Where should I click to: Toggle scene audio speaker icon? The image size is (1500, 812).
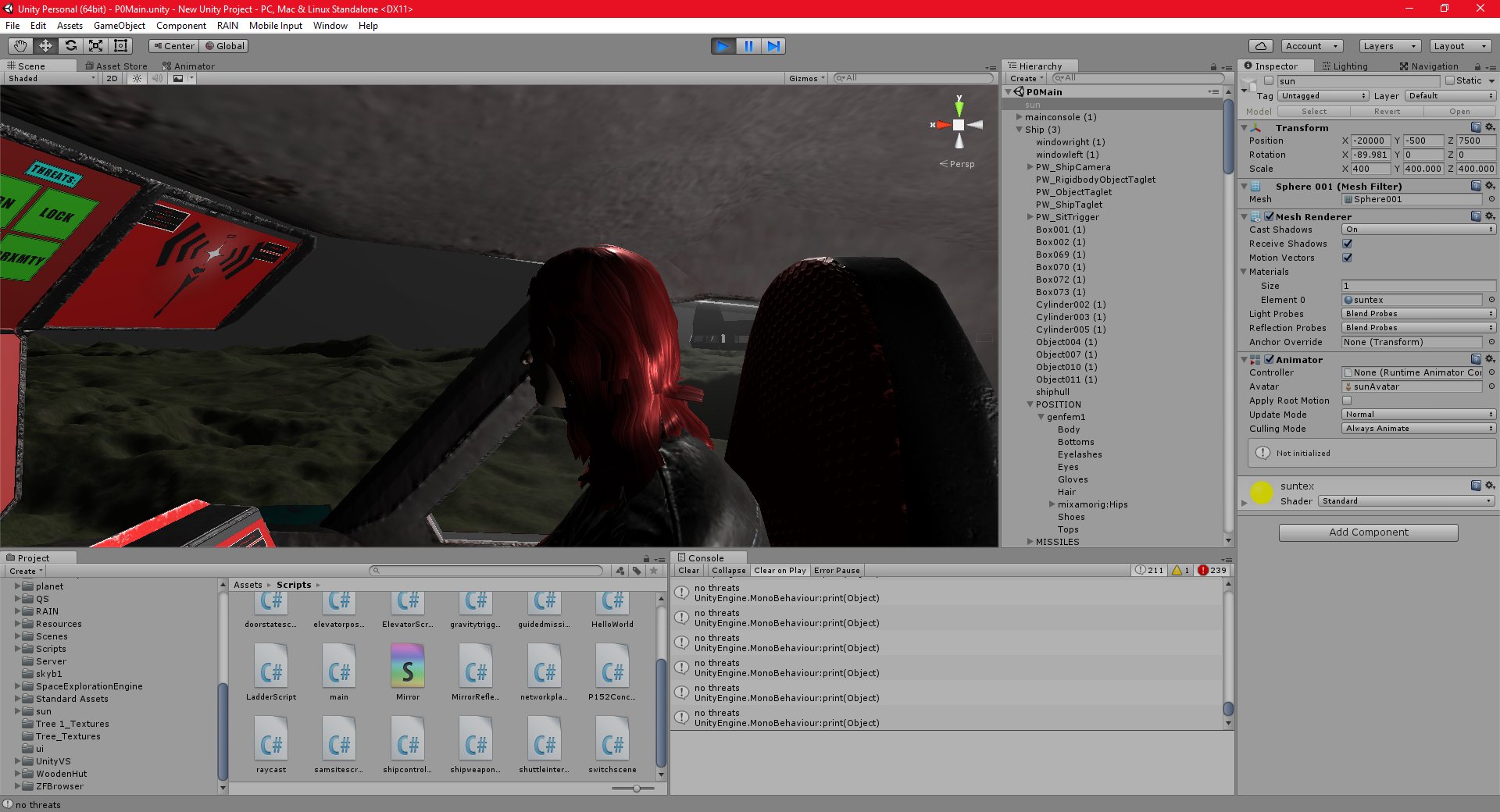pos(157,78)
